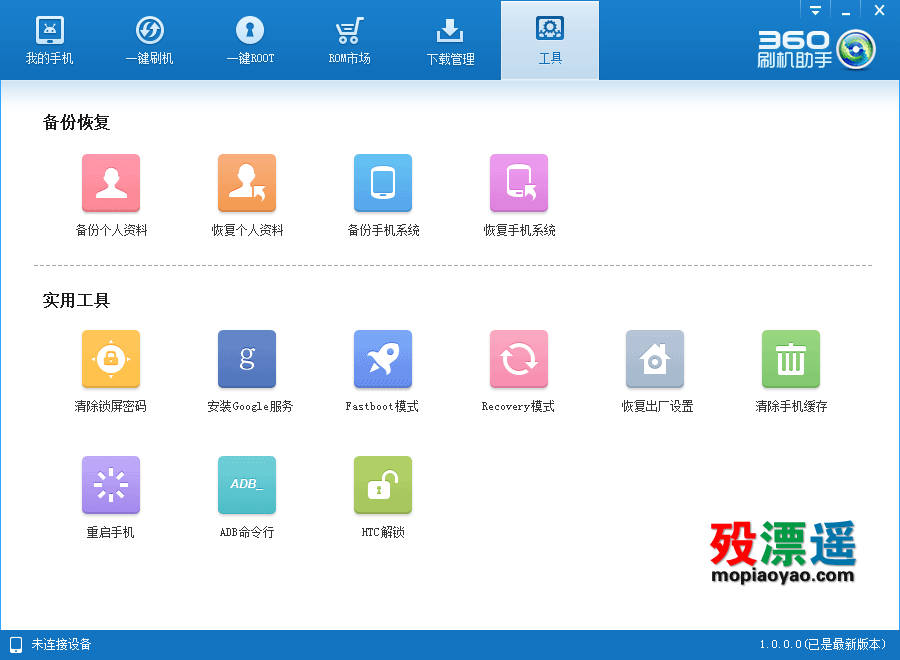Screen dimensions: 900x660
Task: Click the 安装Google服务 g icon
Action: click(247, 359)
